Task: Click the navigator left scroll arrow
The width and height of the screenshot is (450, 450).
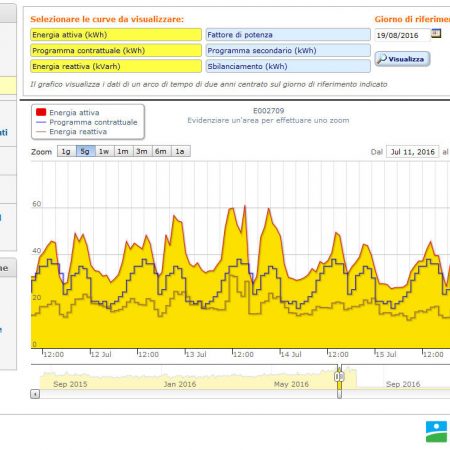Action: tap(35, 394)
